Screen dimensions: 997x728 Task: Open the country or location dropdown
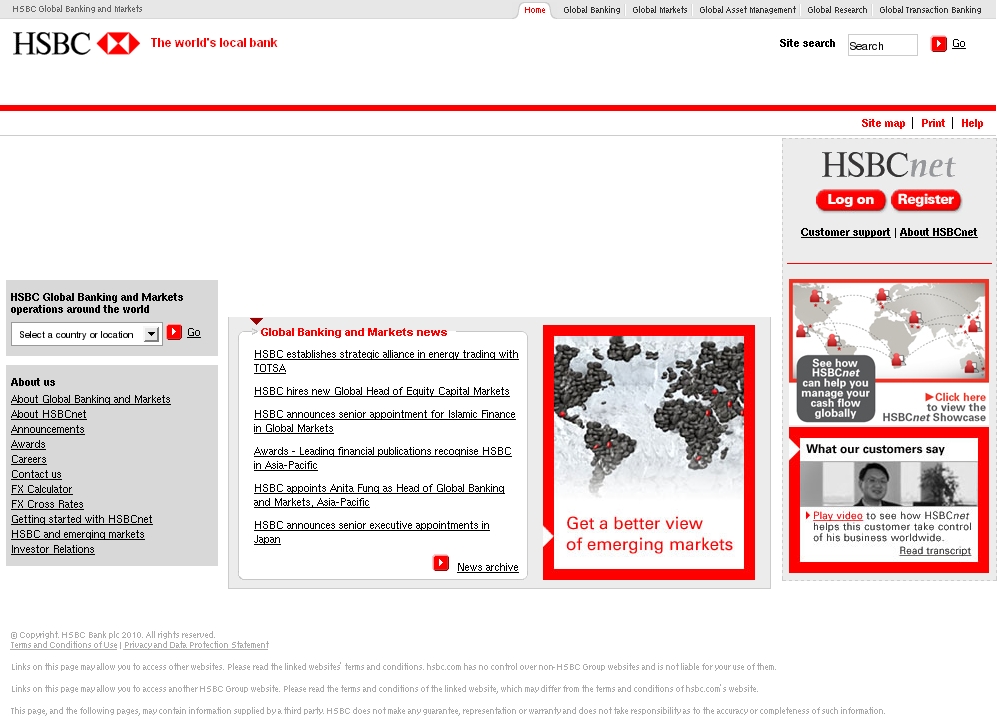(85, 334)
